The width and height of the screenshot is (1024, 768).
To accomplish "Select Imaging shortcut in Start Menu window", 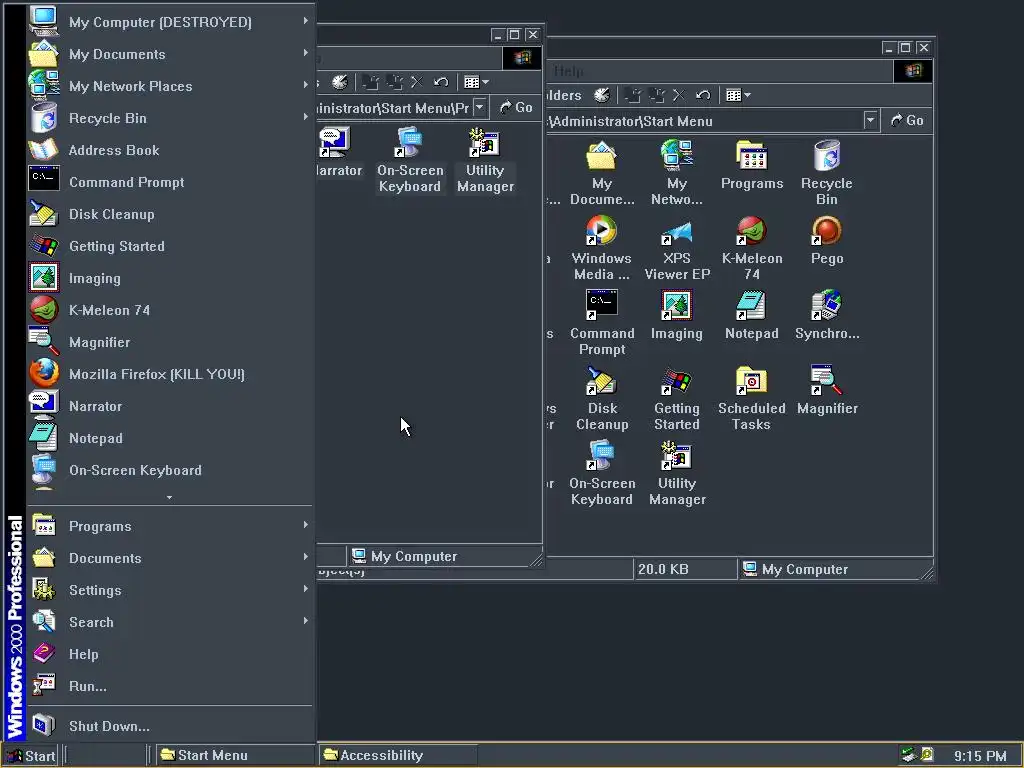I will (x=677, y=316).
